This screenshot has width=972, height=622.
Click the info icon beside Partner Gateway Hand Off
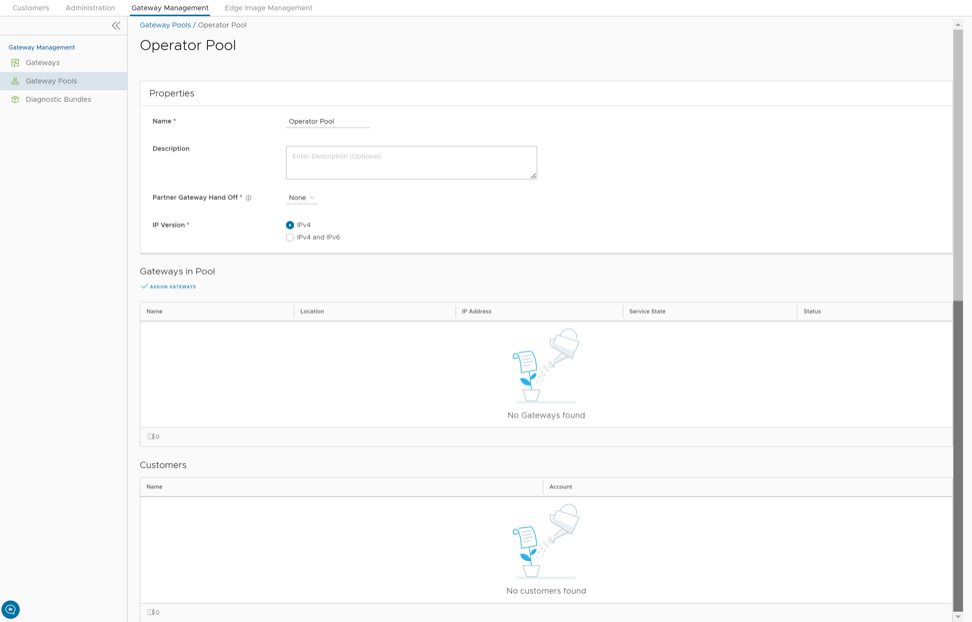[x=249, y=198]
